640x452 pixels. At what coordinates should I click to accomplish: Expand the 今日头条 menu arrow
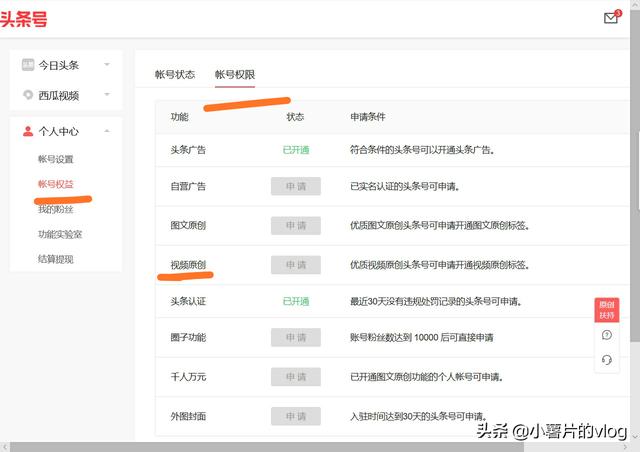coord(106,65)
